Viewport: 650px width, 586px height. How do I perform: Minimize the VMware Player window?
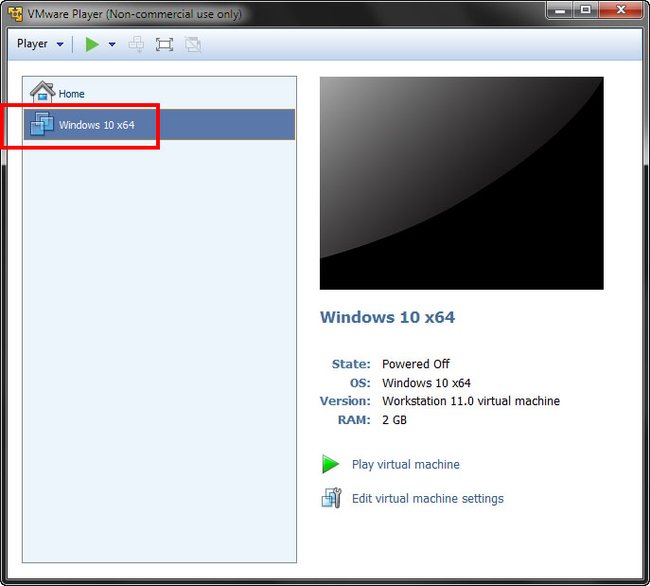click(x=560, y=10)
